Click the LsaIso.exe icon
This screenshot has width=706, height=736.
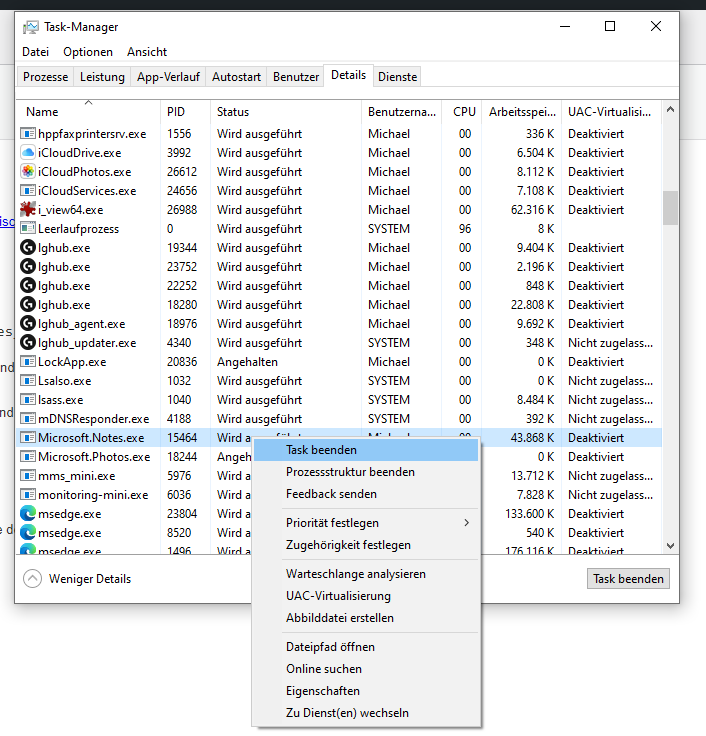tap(28, 381)
